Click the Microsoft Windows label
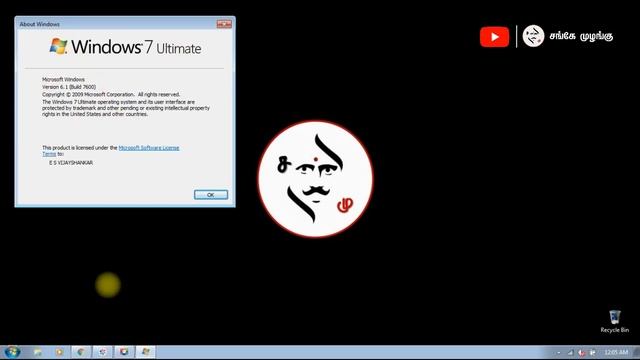This screenshot has height=360, width=640. (63, 80)
